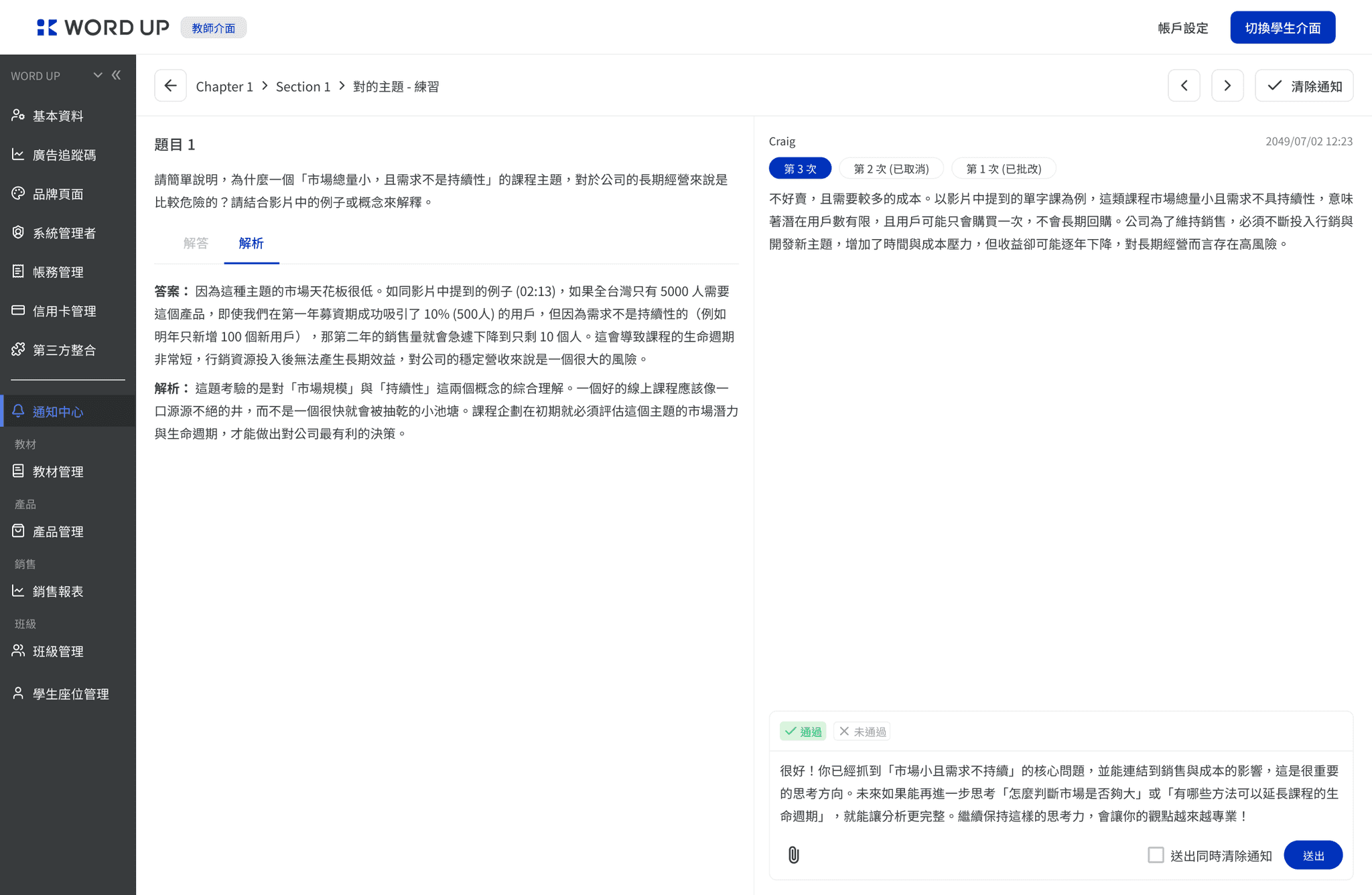The image size is (1372, 895).
Task: Go to previous submission arrow
Action: point(1184,86)
